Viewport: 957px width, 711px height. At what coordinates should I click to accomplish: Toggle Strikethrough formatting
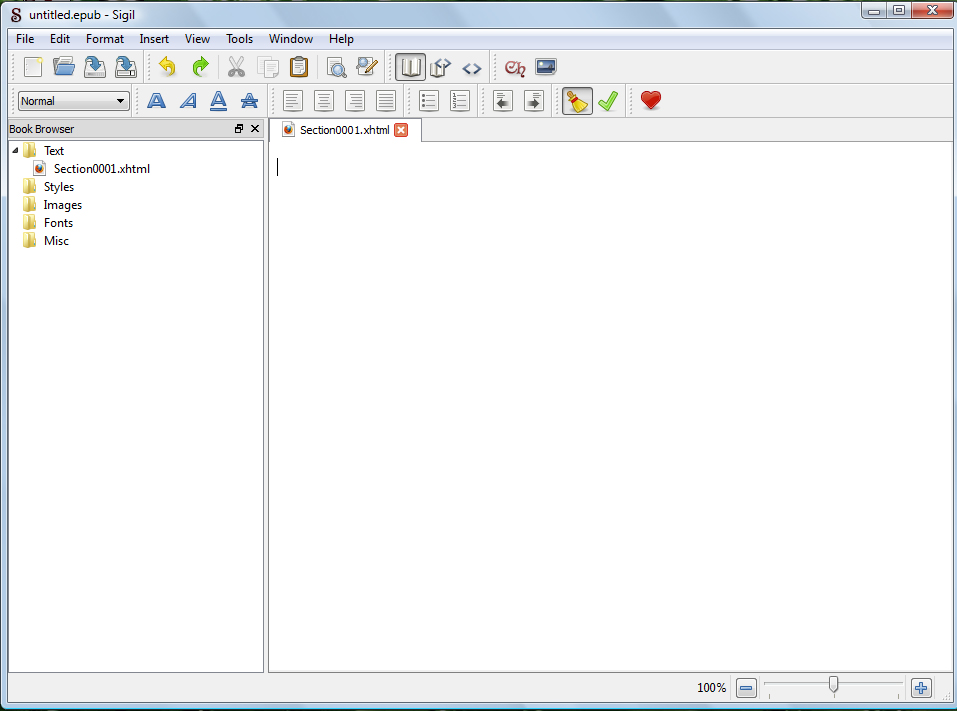pos(249,101)
